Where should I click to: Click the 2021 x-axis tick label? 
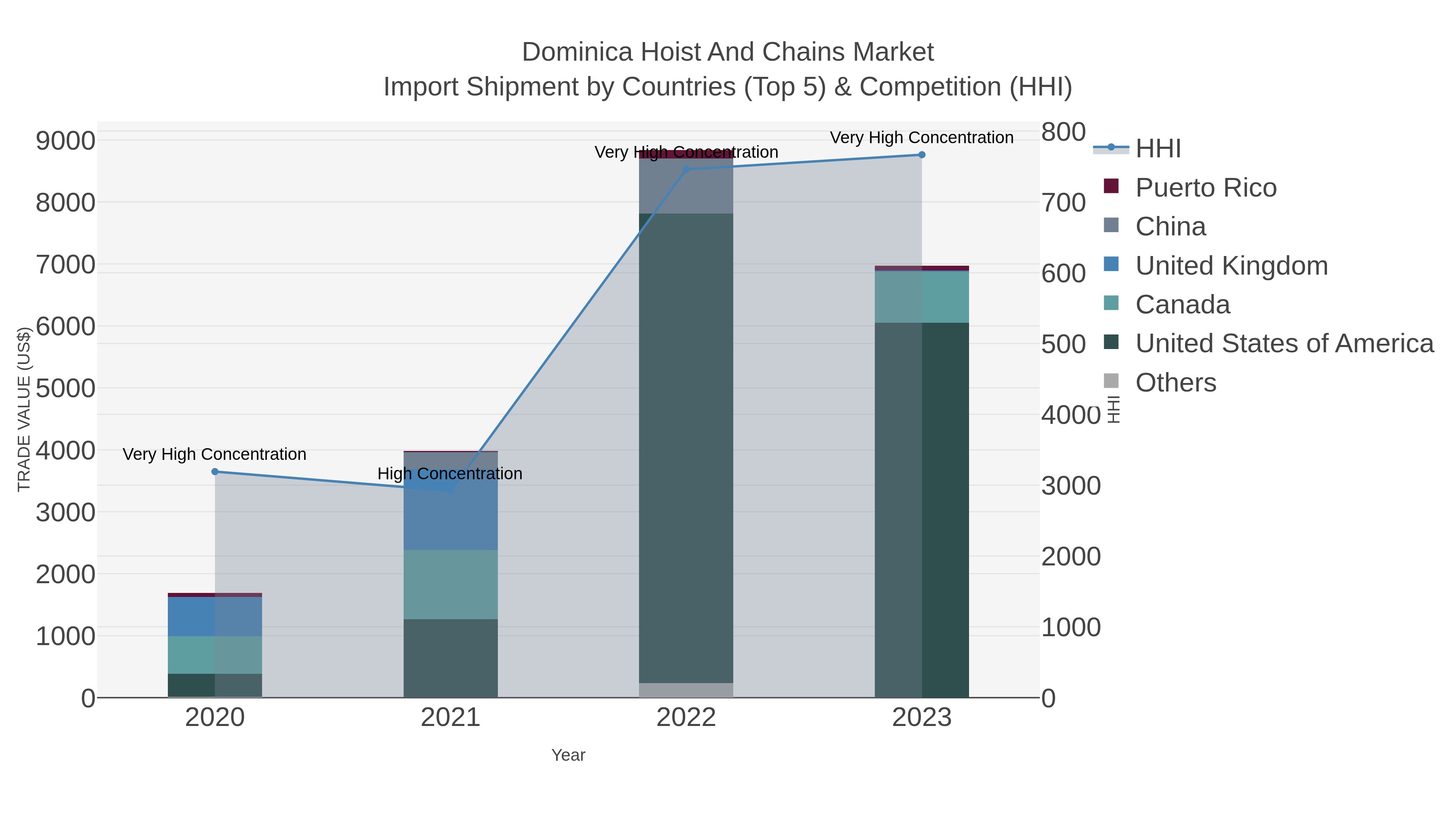451,718
